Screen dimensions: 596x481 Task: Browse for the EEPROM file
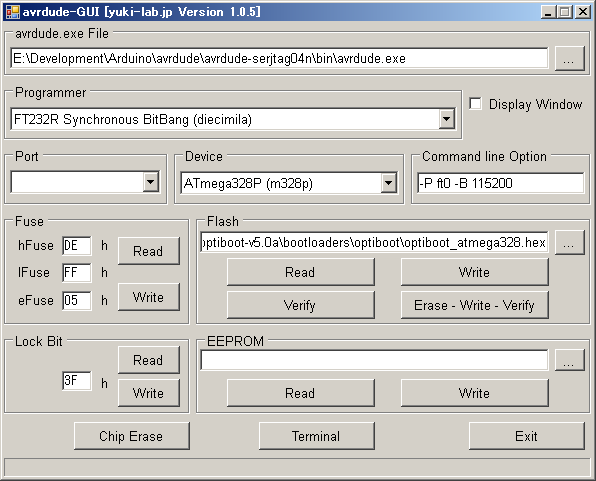569,360
